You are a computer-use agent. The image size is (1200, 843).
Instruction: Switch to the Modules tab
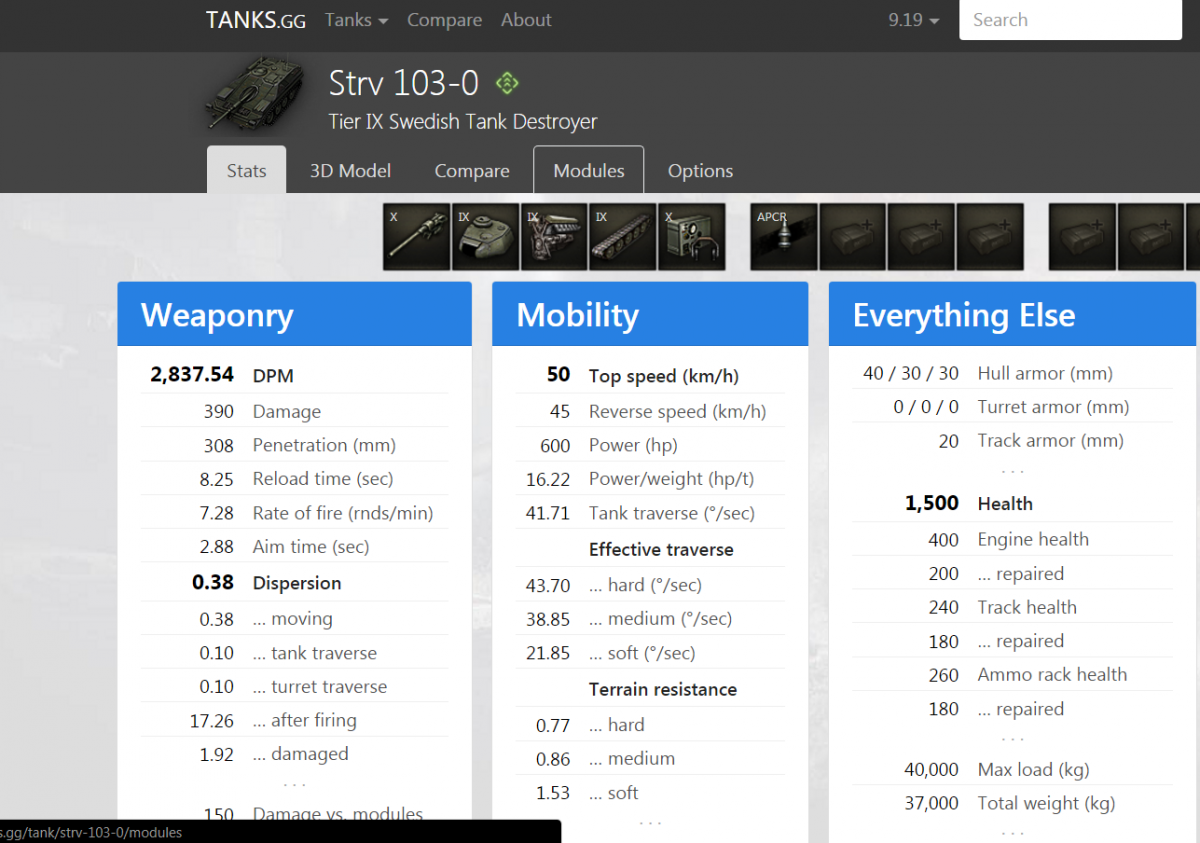click(589, 170)
